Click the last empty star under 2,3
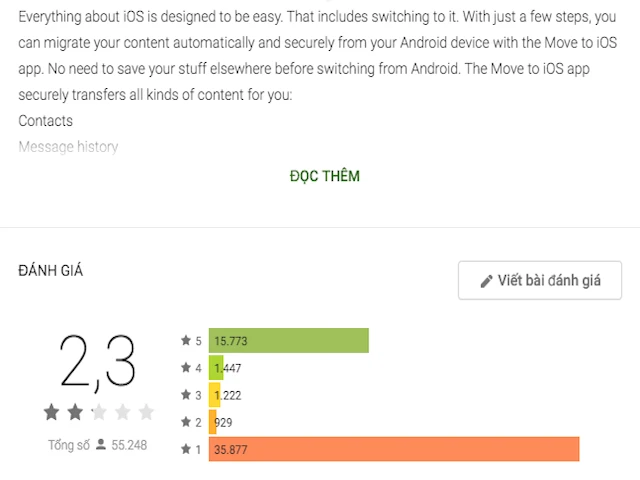This screenshot has width=640, height=480. 146,412
